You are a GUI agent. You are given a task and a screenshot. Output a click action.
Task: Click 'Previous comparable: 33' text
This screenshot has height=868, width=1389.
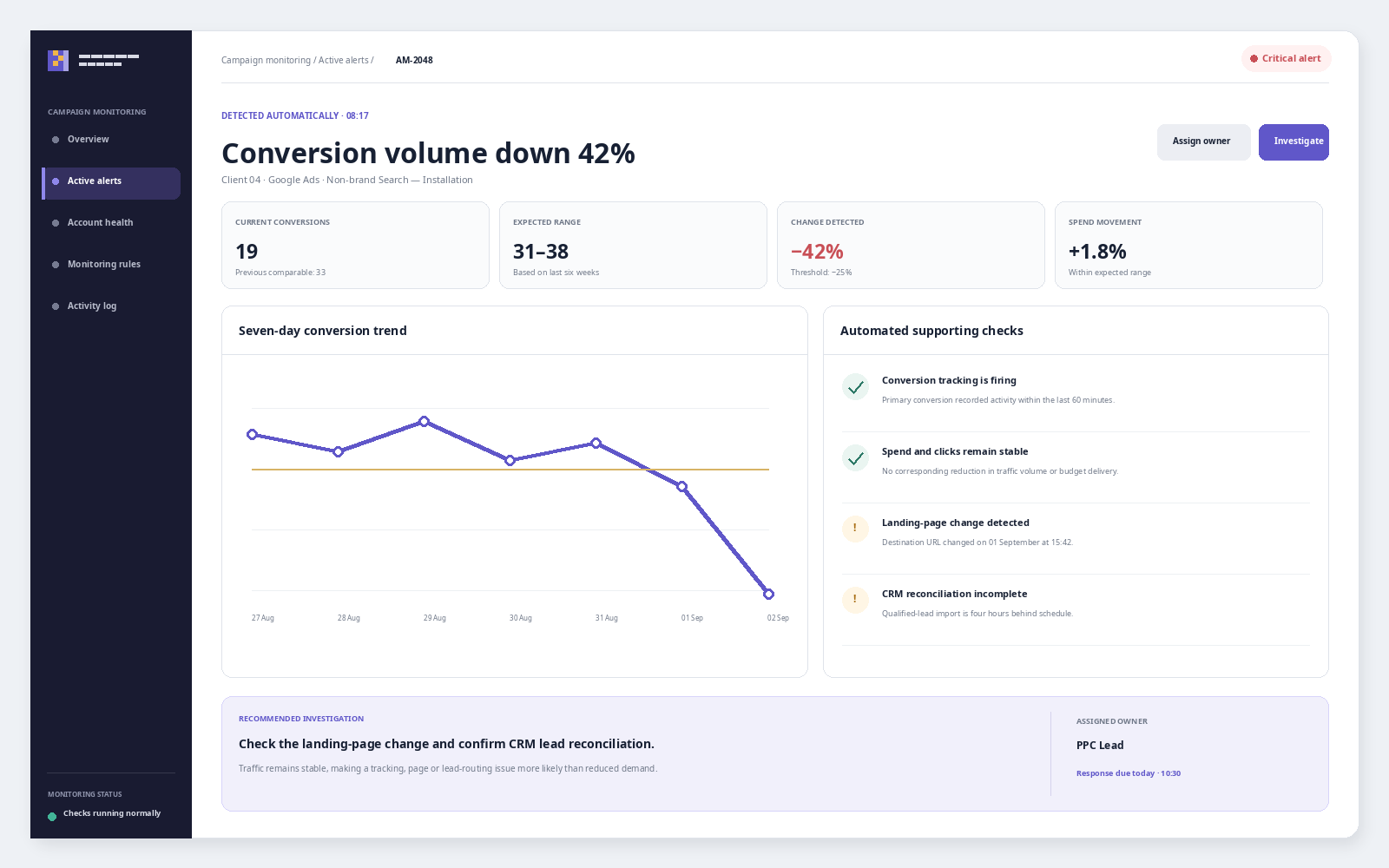(x=280, y=273)
